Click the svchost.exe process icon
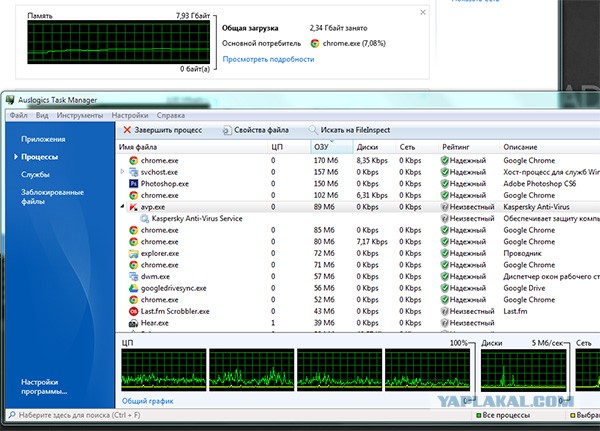Image resolution: width=600 pixels, height=431 pixels. [133, 172]
